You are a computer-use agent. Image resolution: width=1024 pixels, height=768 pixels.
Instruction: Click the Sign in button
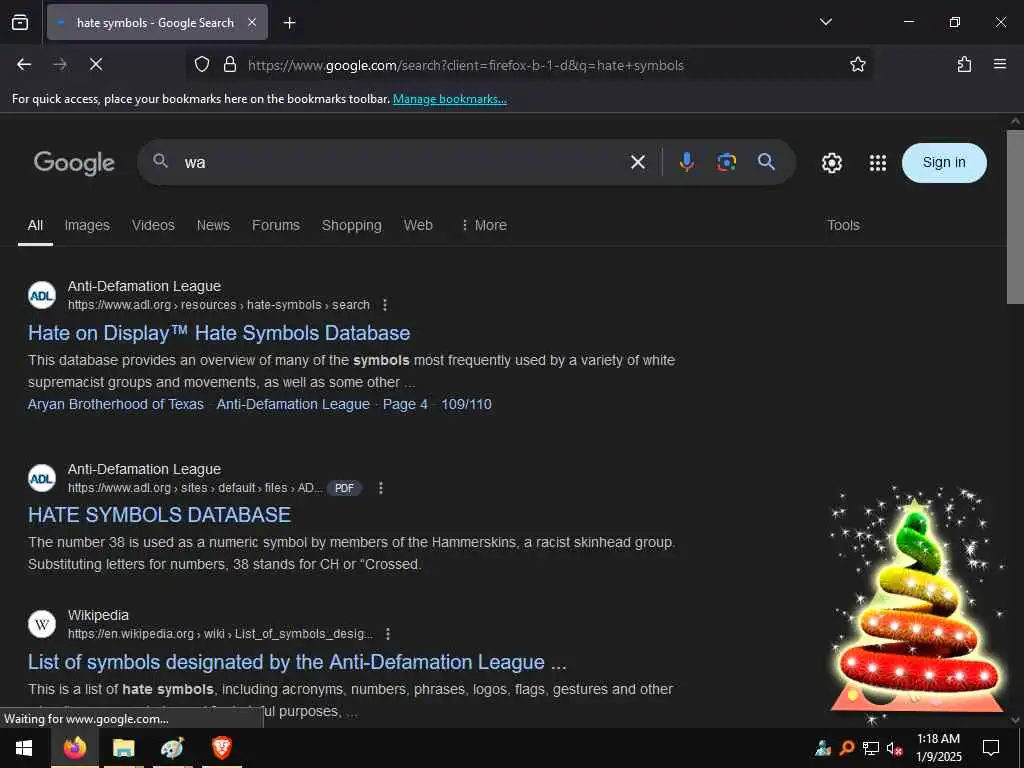944,163
